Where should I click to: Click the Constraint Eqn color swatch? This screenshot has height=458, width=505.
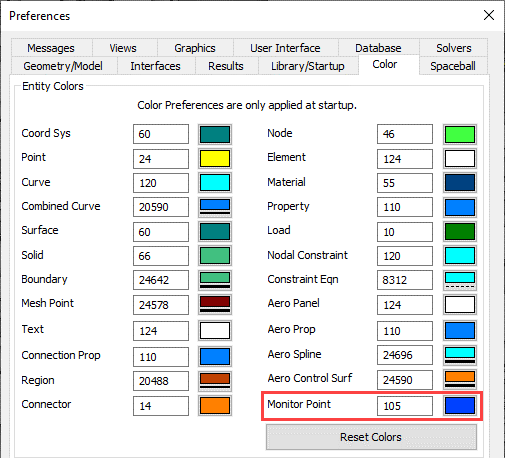tap(460, 280)
